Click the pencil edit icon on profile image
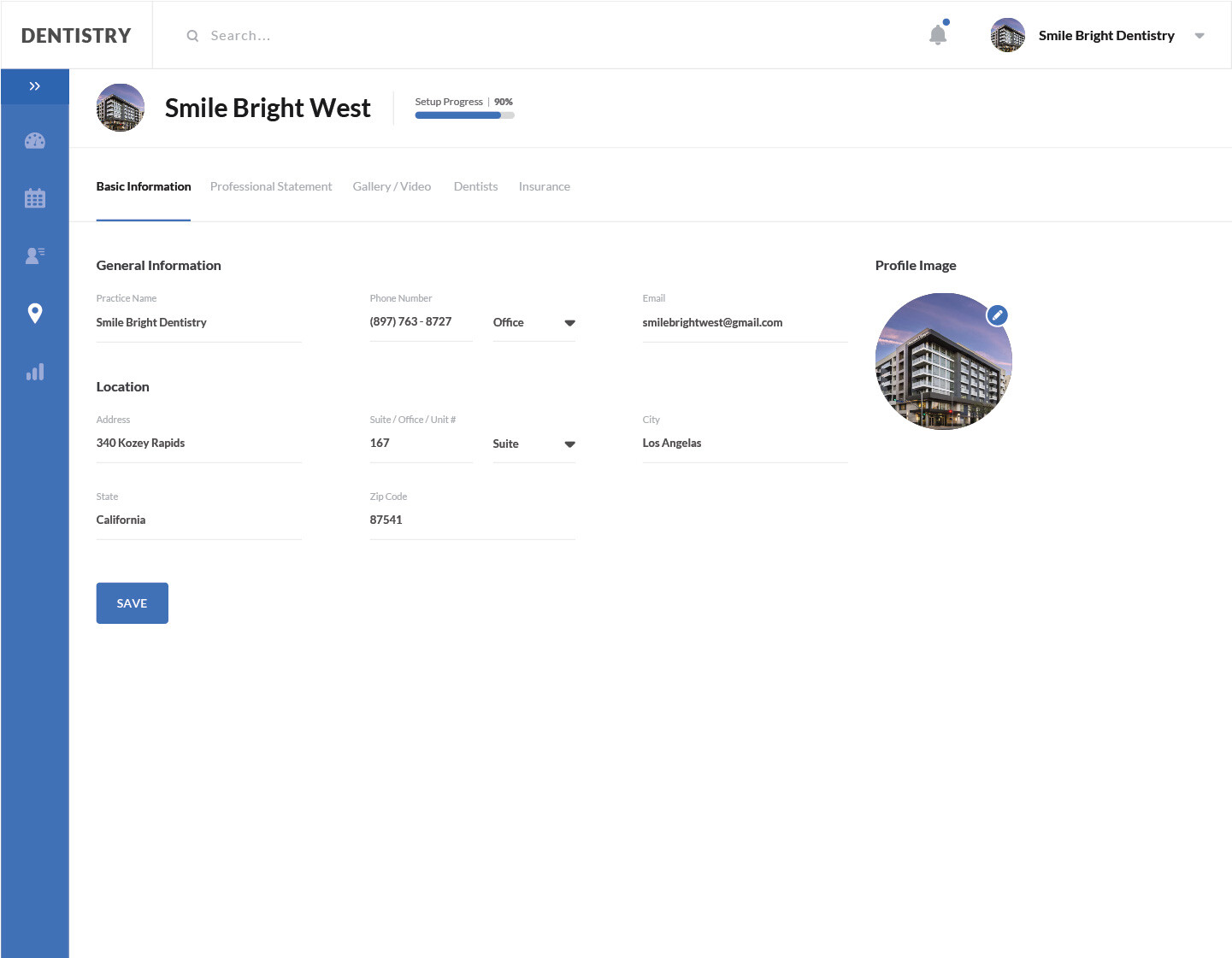This screenshot has width=1232, height=958. 997,315
